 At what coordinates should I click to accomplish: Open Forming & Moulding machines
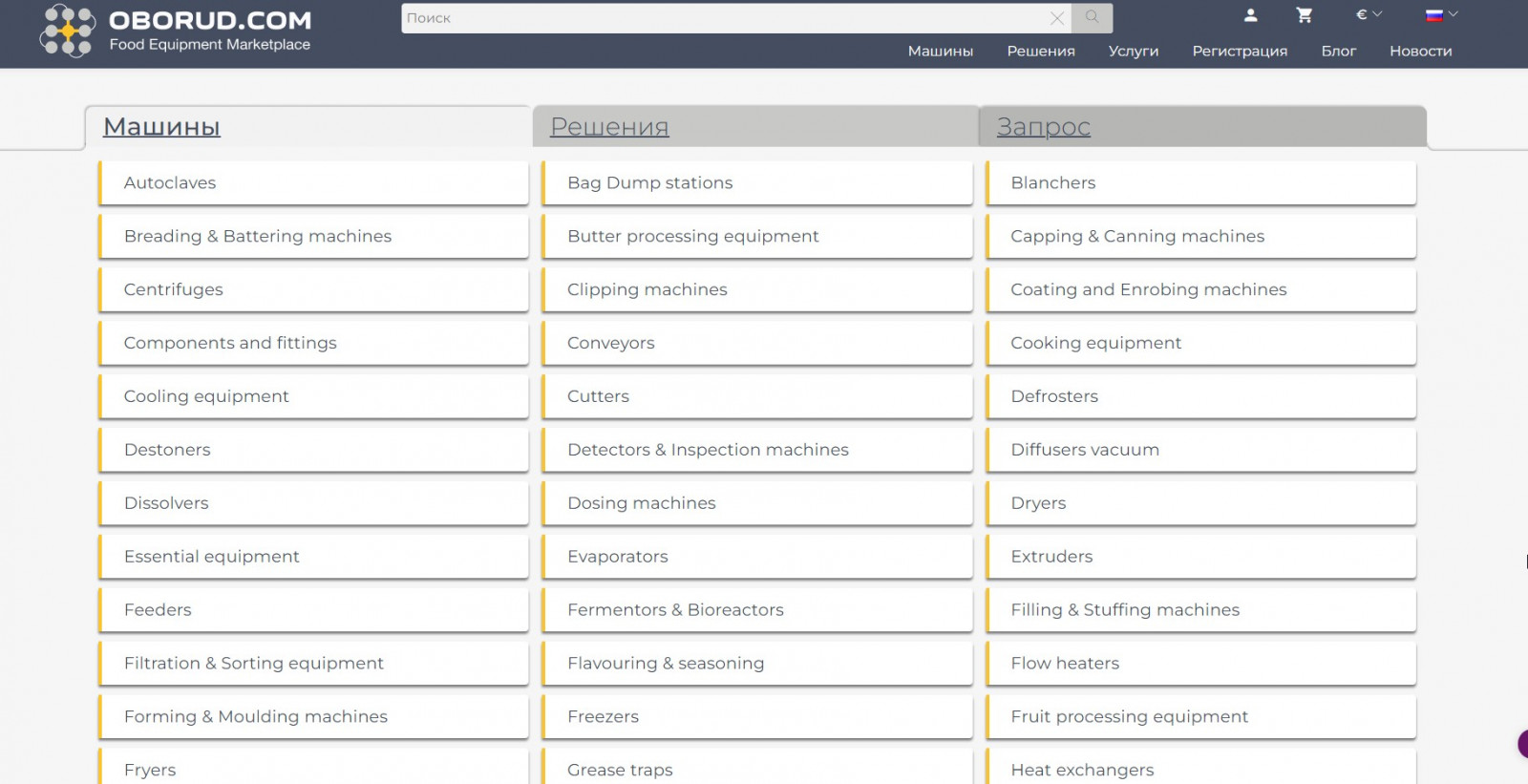click(313, 717)
